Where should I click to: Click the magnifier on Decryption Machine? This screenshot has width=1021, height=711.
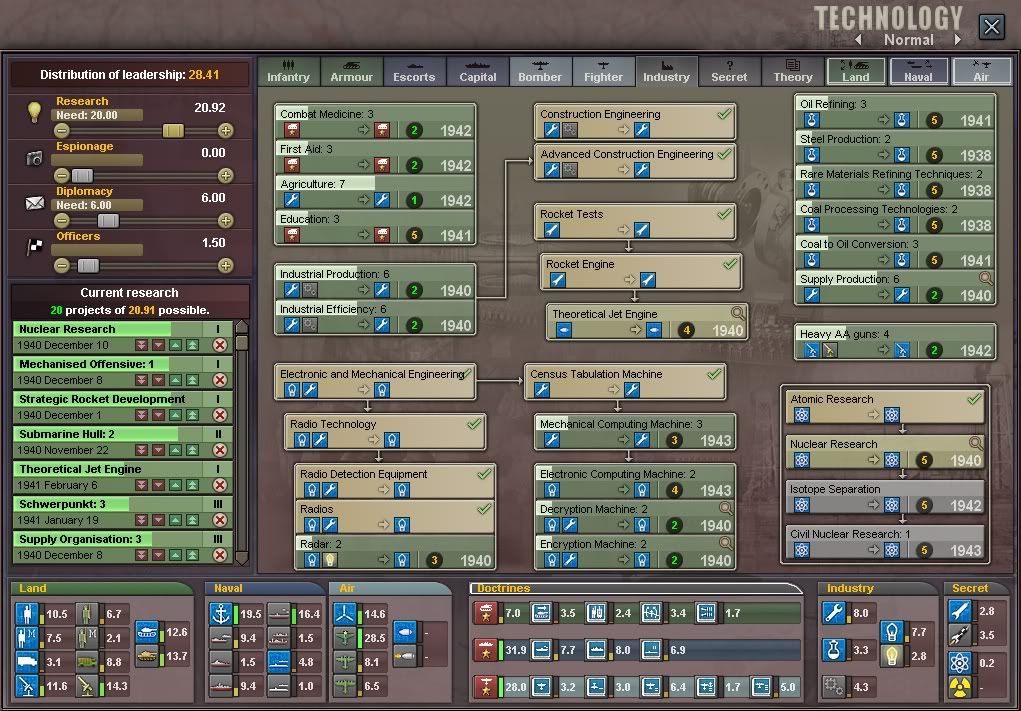(x=726, y=508)
